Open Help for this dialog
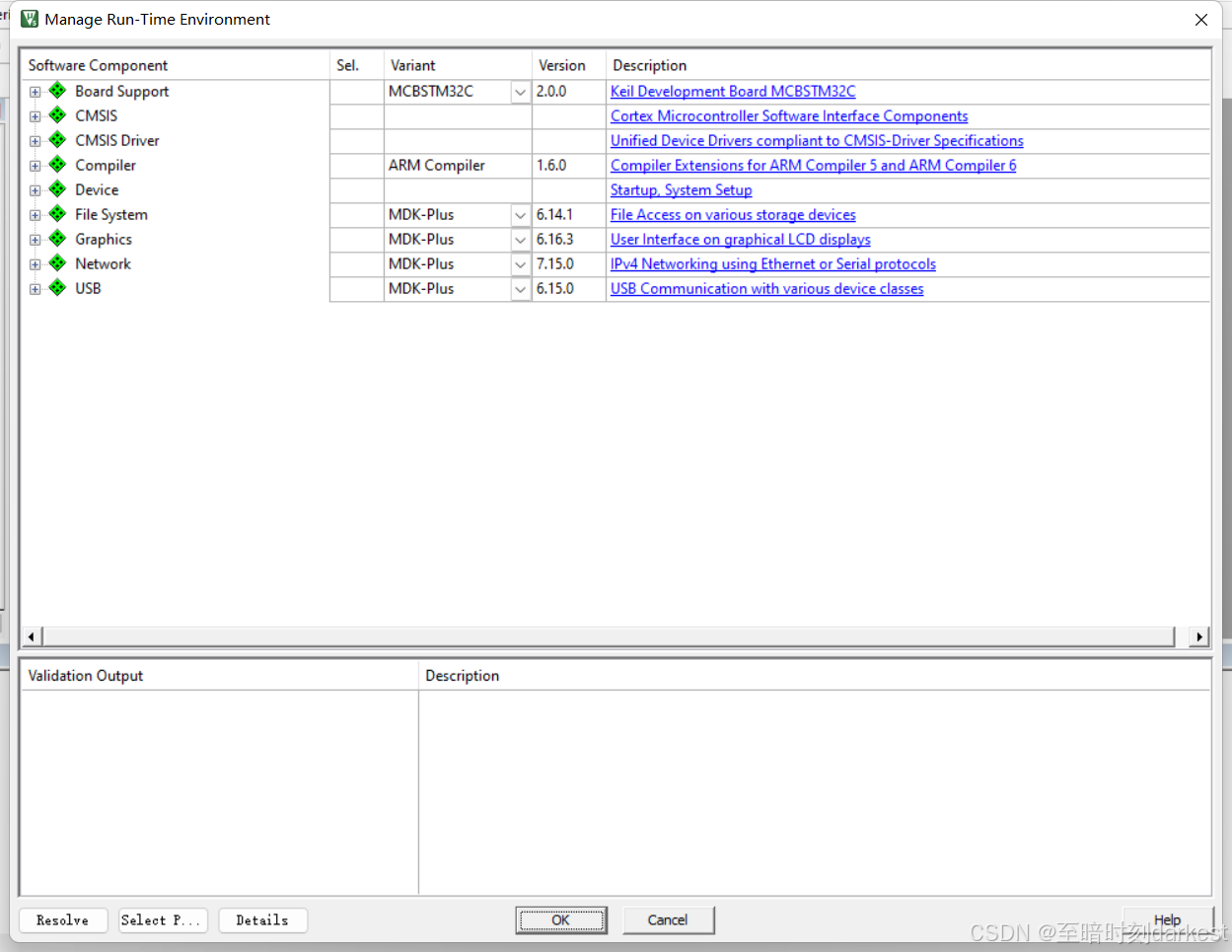 click(x=1168, y=920)
